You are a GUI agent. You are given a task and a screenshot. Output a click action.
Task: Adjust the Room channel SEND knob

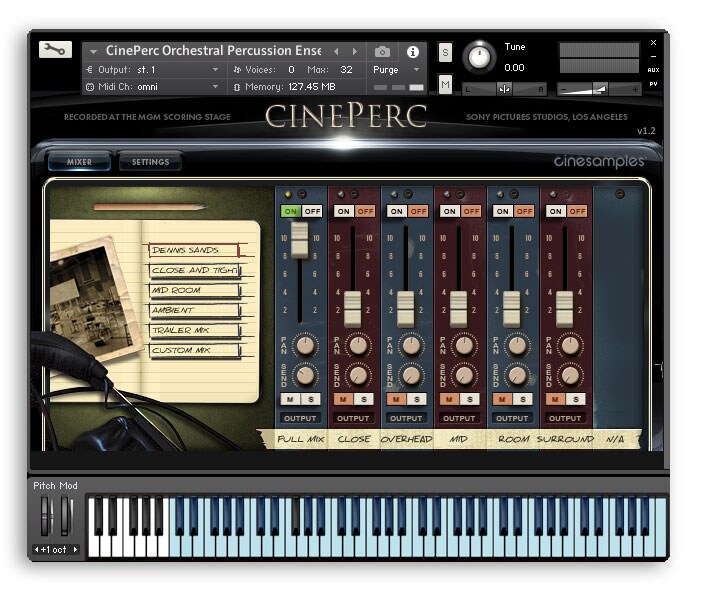pos(517,375)
